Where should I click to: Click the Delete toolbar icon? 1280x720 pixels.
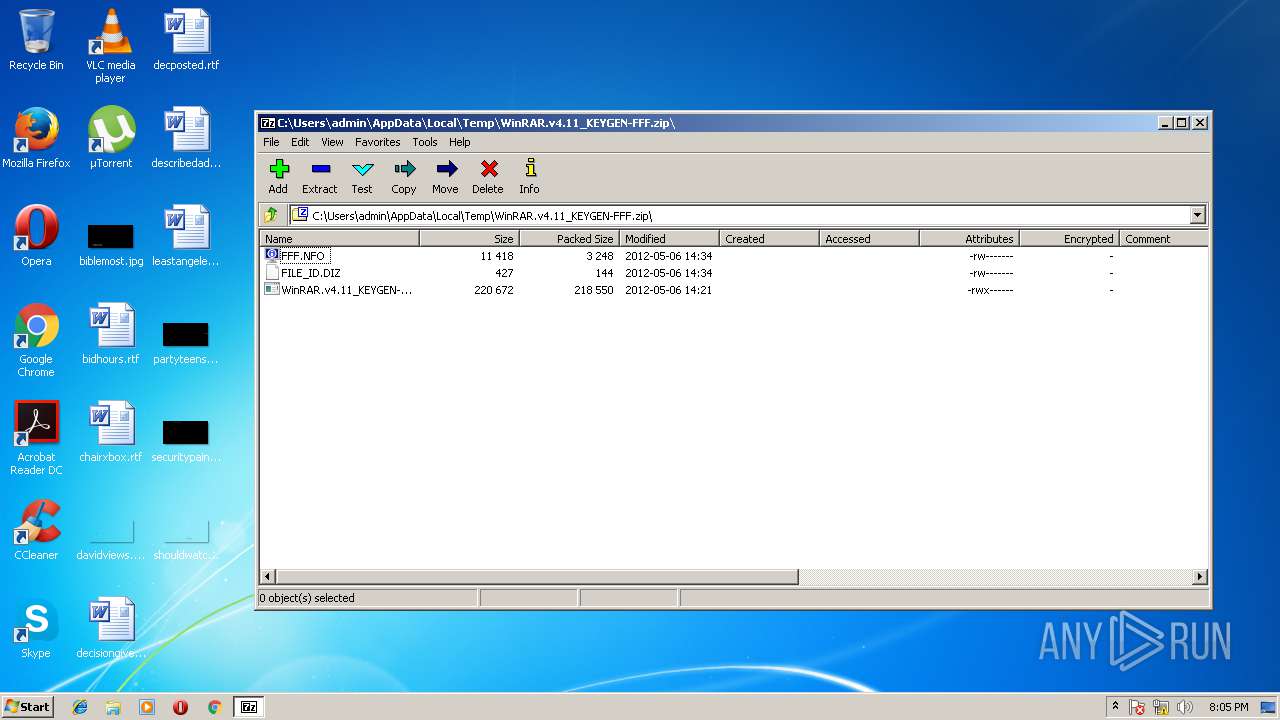pos(488,176)
